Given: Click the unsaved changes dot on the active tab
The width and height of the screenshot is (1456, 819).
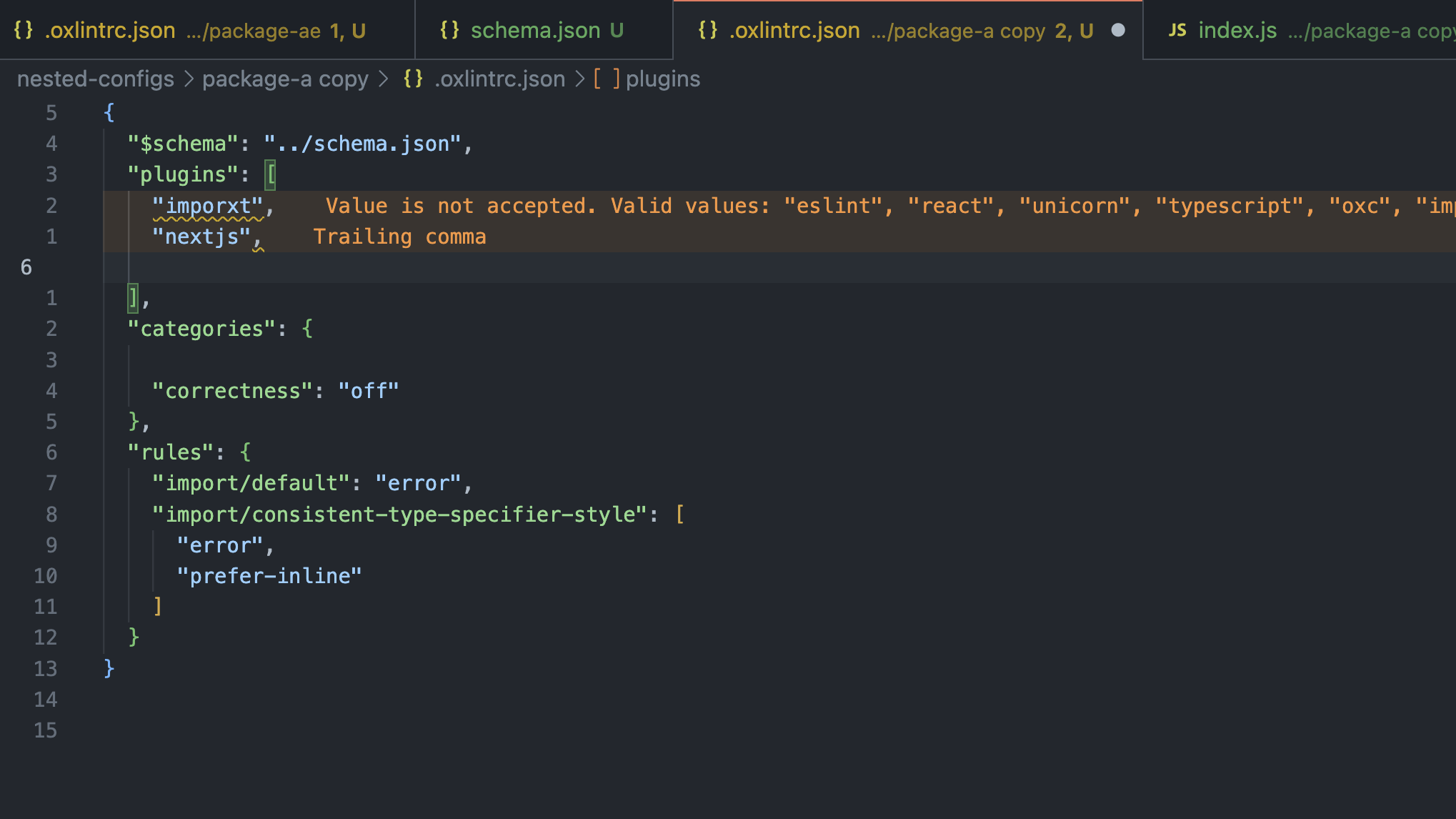Looking at the screenshot, I should click(x=1118, y=31).
